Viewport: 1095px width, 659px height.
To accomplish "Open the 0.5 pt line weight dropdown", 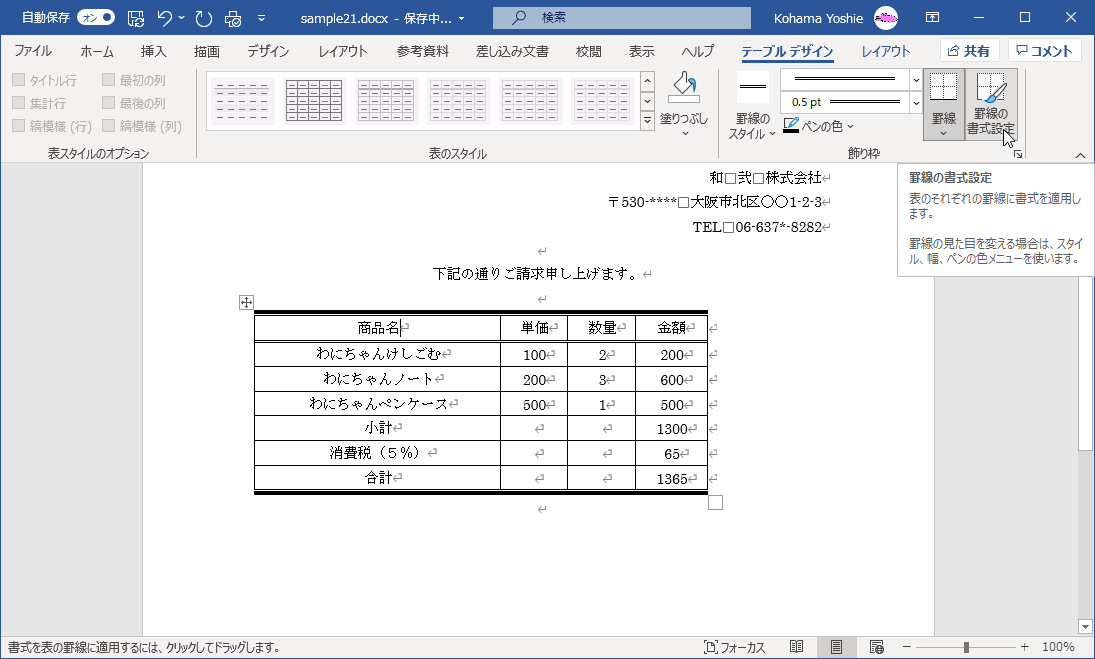I will 914,103.
